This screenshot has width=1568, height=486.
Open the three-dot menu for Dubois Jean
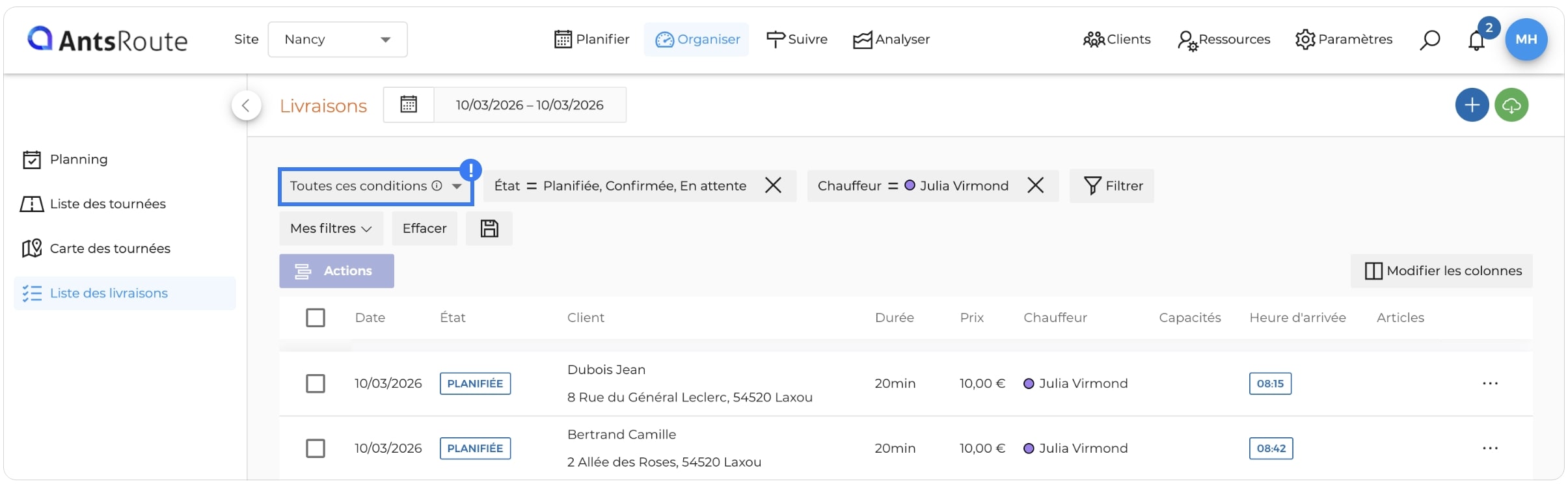pos(1491,384)
